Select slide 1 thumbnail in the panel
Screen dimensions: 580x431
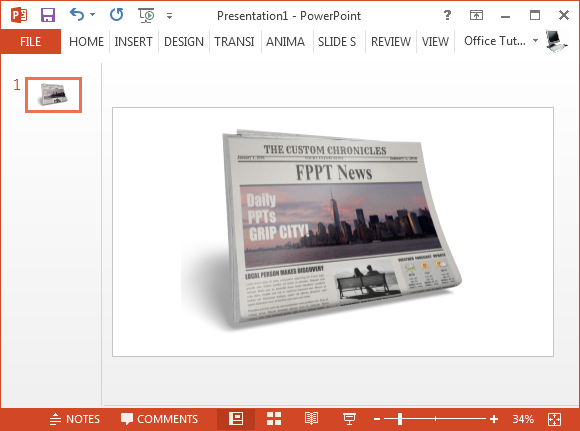pos(54,95)
